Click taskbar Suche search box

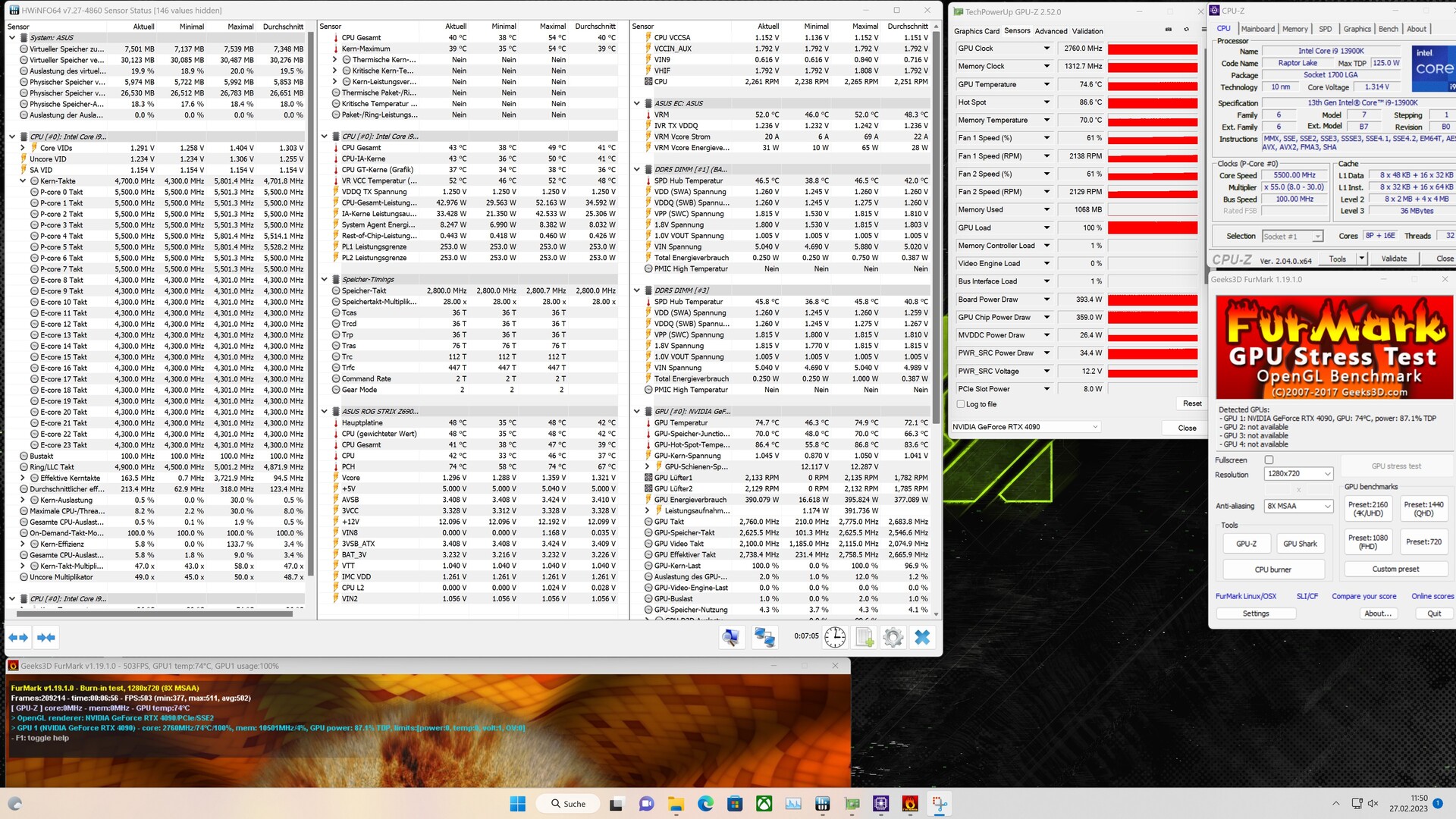point(568,804)
